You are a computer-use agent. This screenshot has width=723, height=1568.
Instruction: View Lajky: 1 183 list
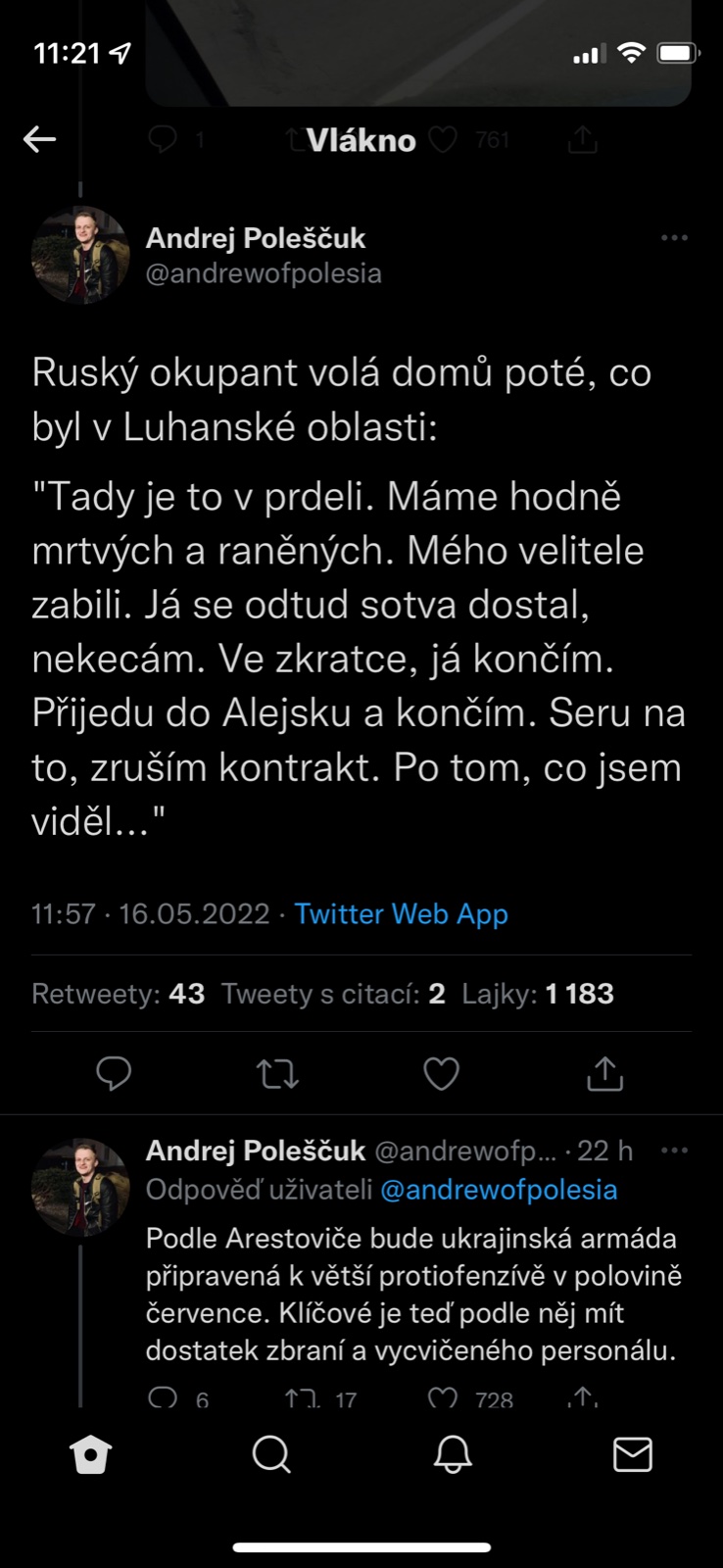538,994
